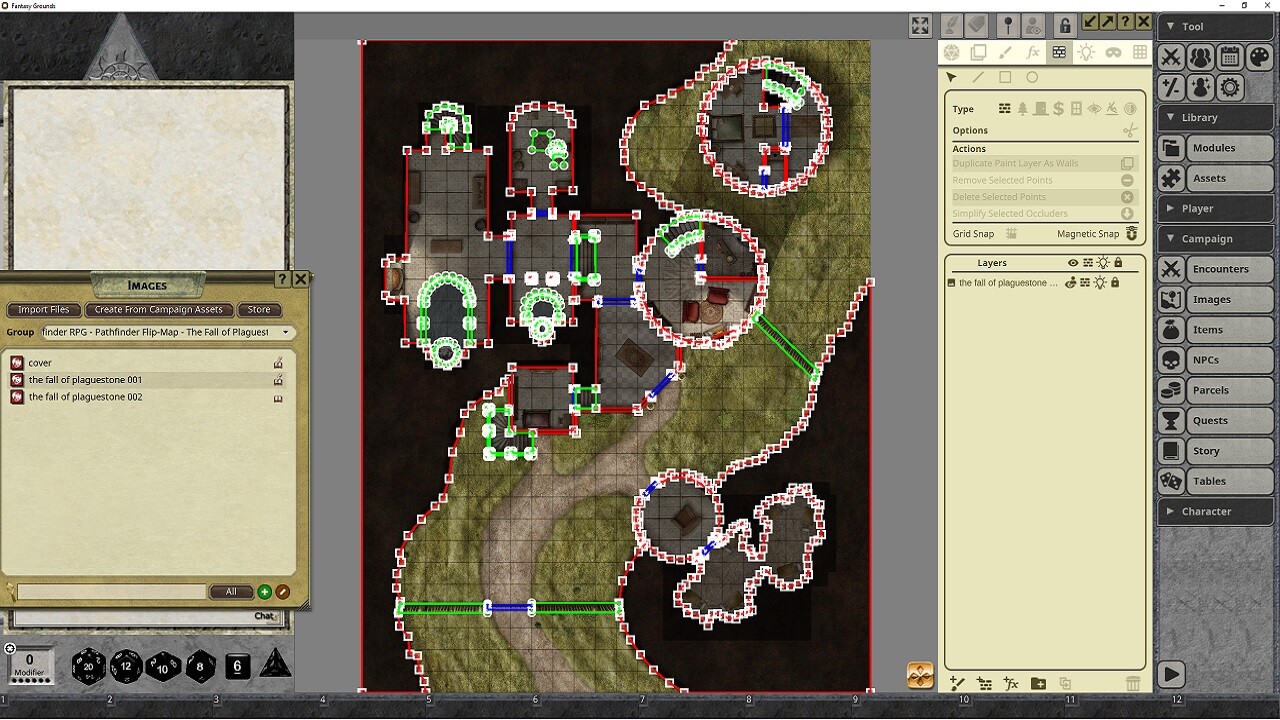
Task: Toggle Grid Snap option
Action: (x=1011, y=234)
